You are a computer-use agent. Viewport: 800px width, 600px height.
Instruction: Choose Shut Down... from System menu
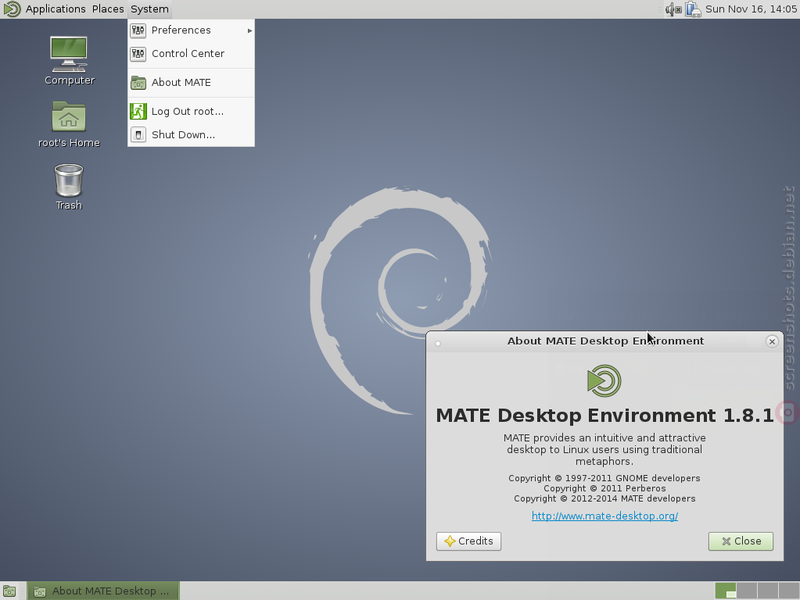191,135
